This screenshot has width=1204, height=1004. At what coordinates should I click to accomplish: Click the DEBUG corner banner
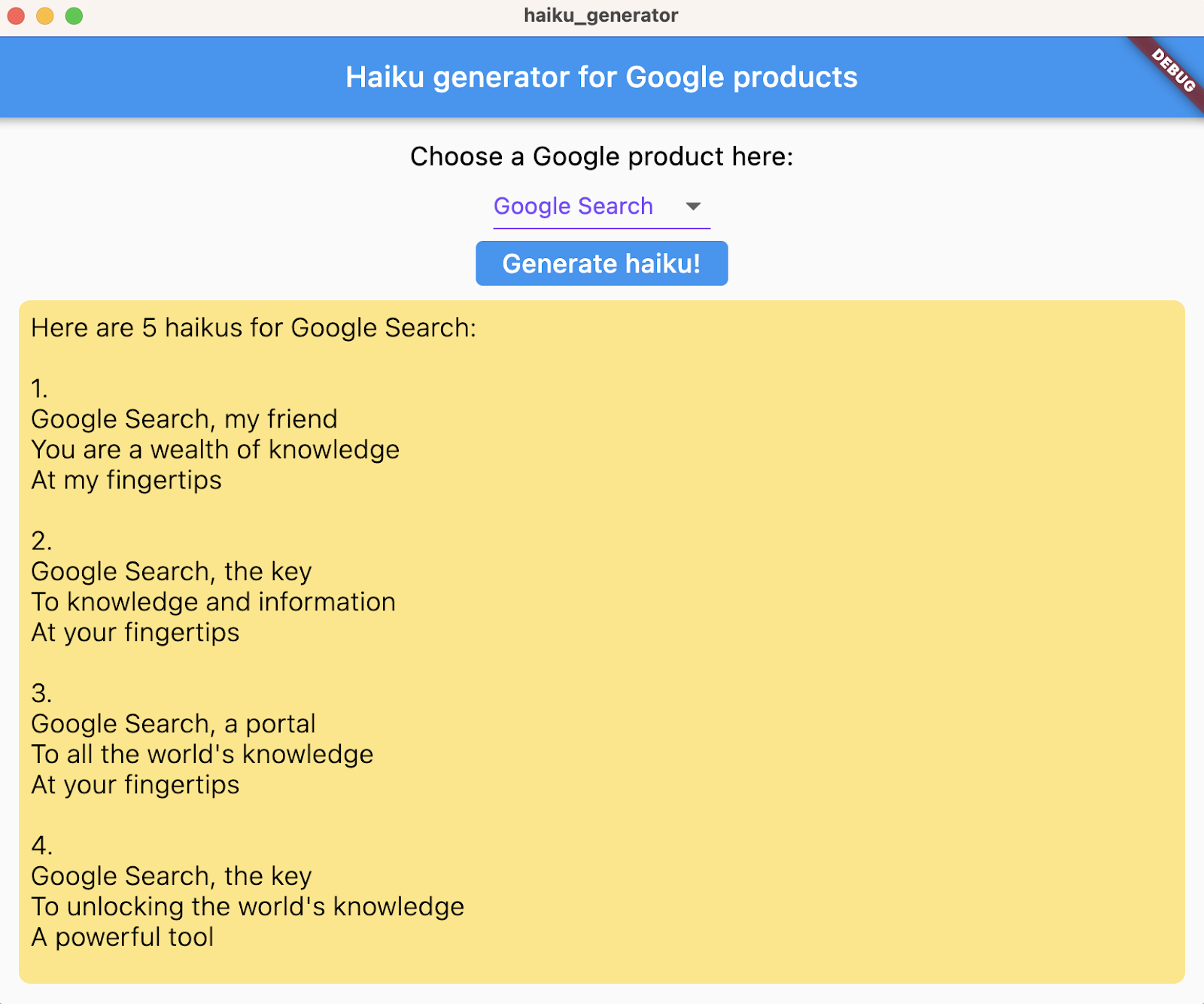[1172, 69]
